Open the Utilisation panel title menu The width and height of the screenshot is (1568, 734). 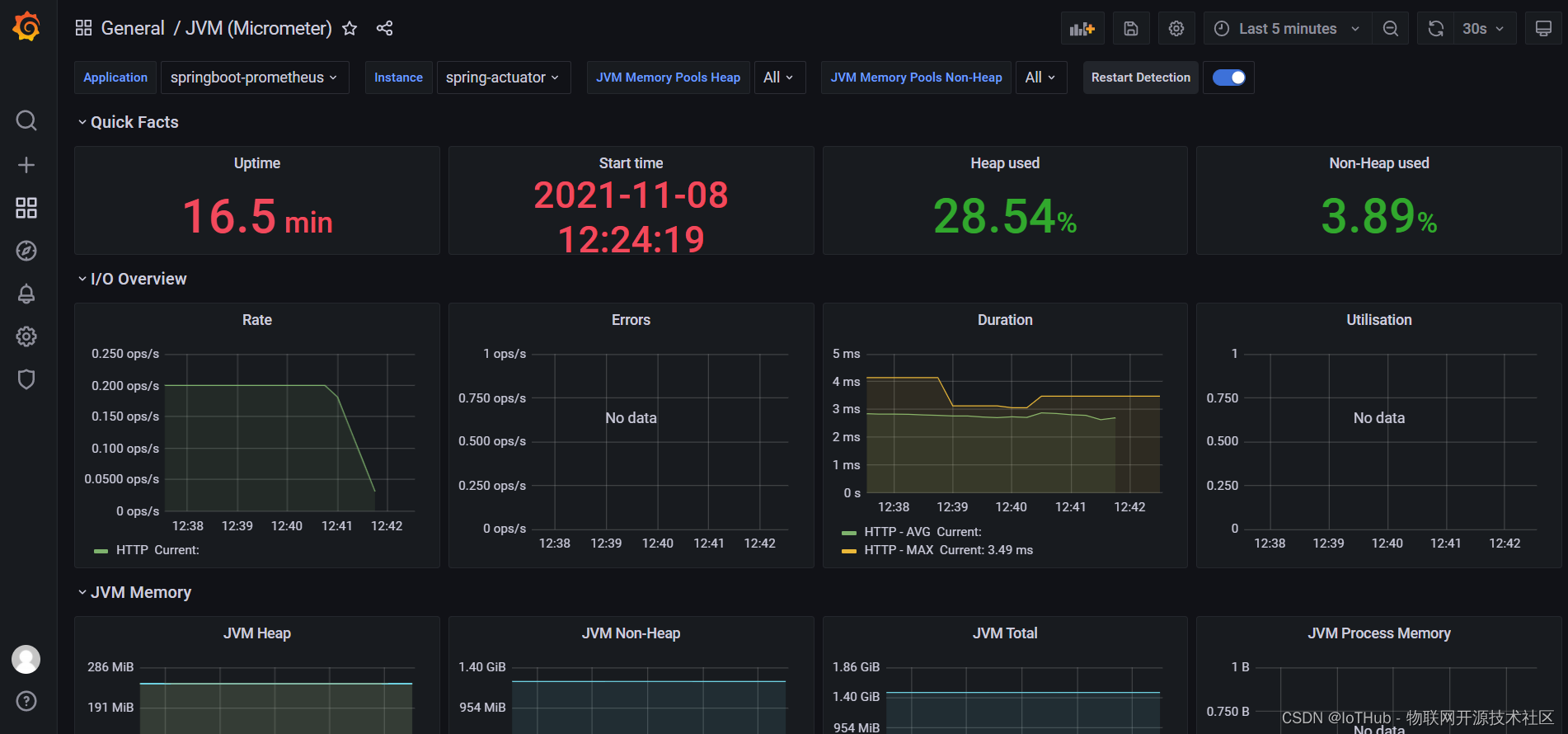click(x=1379, y=320)
